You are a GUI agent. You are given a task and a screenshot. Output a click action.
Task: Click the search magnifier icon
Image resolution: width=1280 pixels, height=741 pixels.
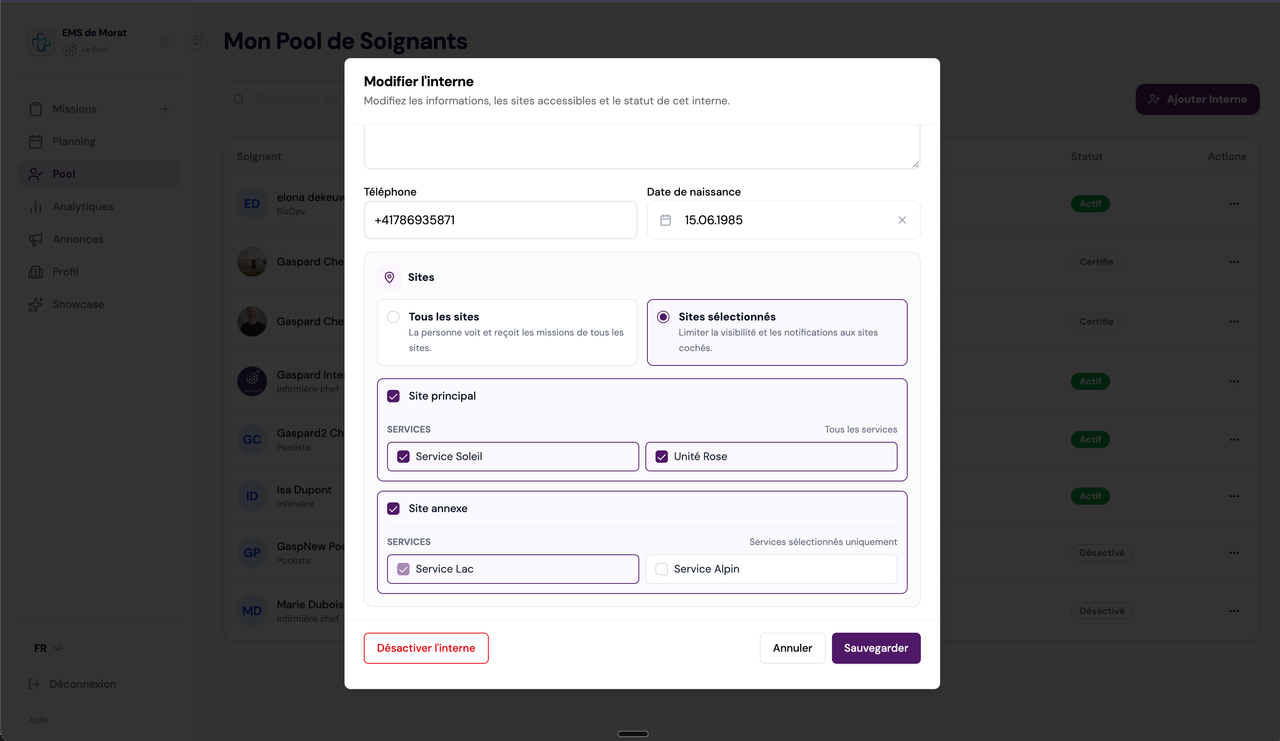[239, 99]
